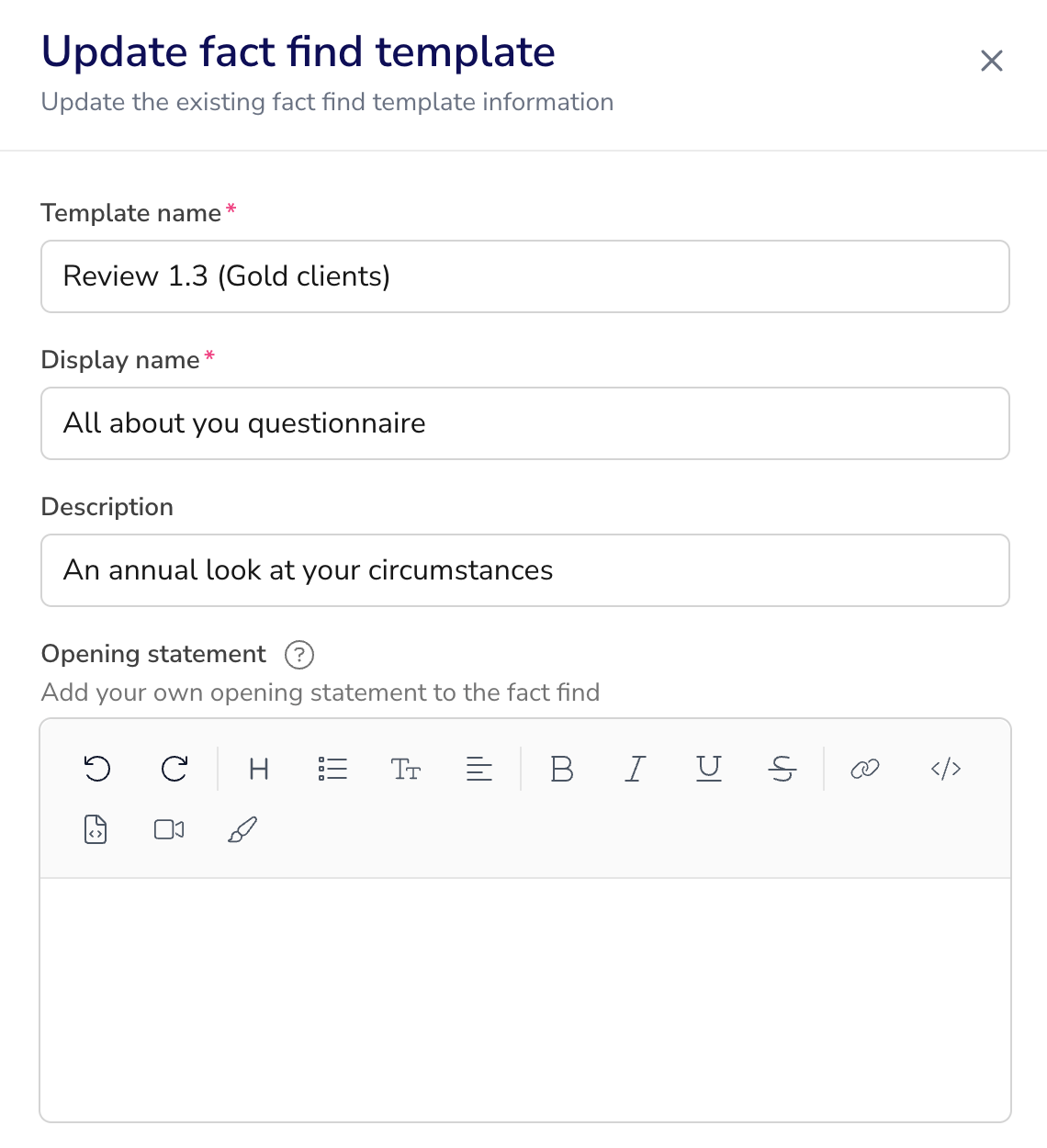Click the redo icon in editor toolbar
The height and width of the screenshot is (1148, 1047).
coord(174,769)
